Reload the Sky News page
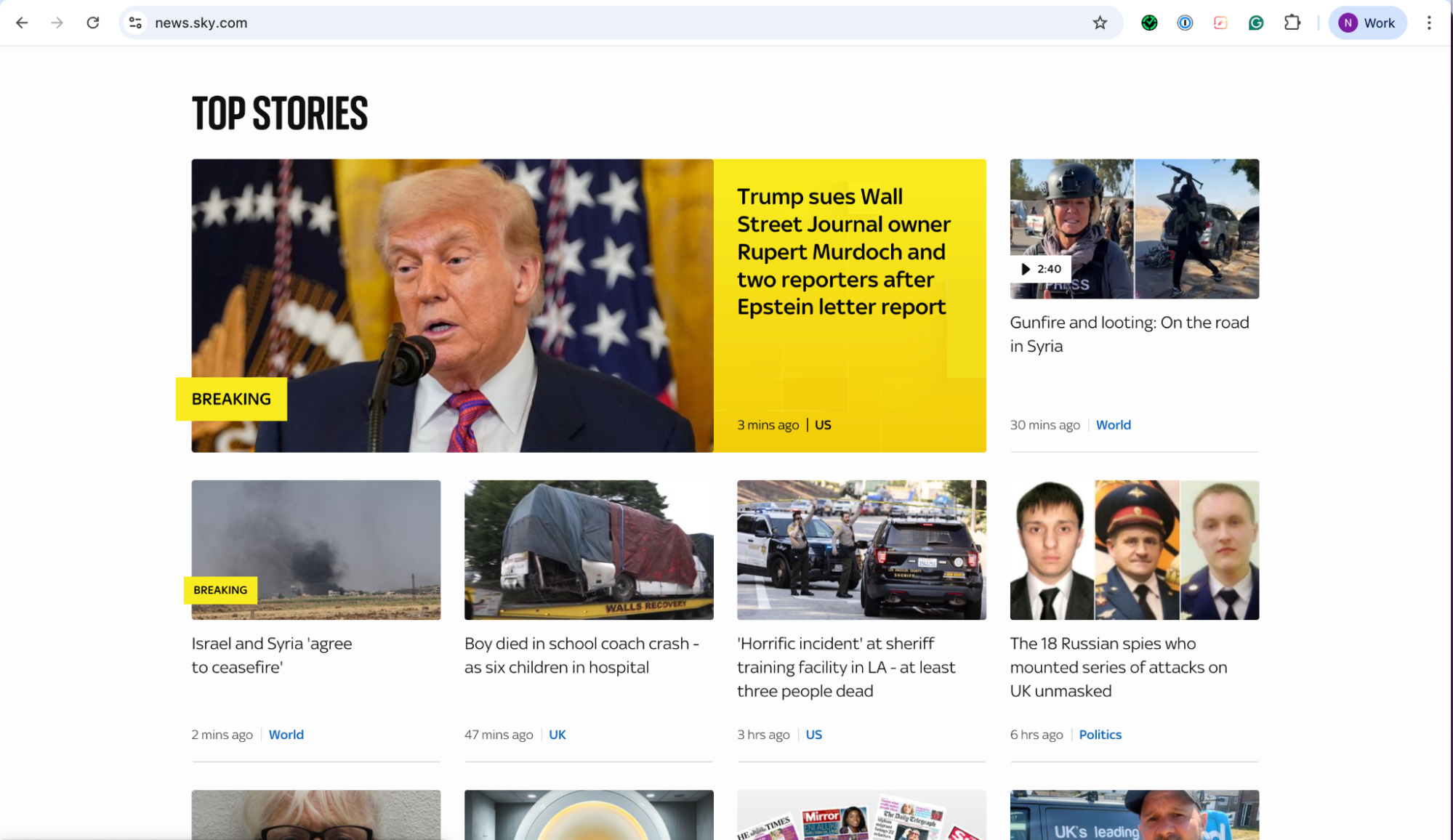The height and width of the screenshot is (840, 1453). pyautogui.click(x=93, y=23)
